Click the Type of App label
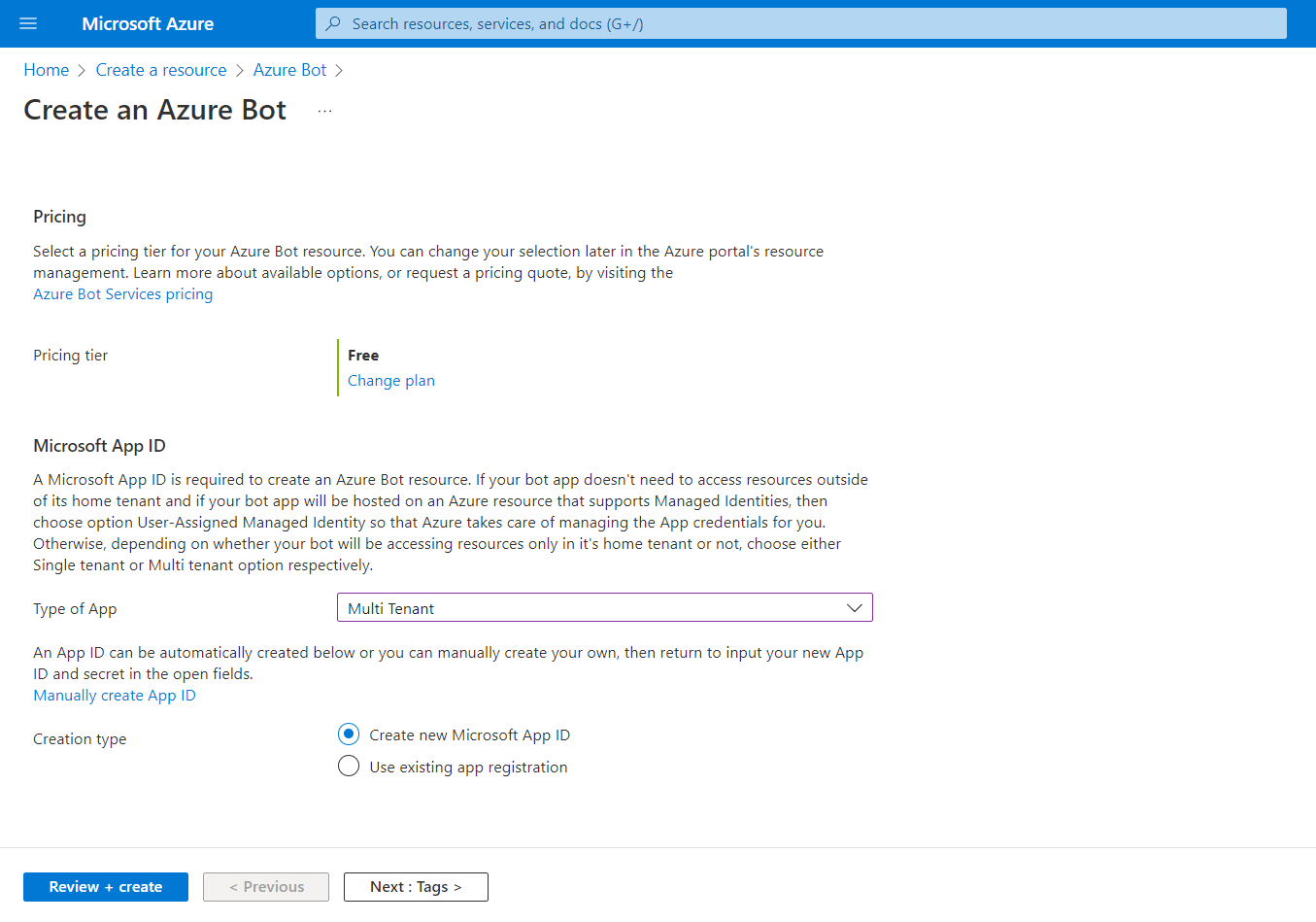Image resolution: width=1316 pixels, height=922 pixels. 75,608
